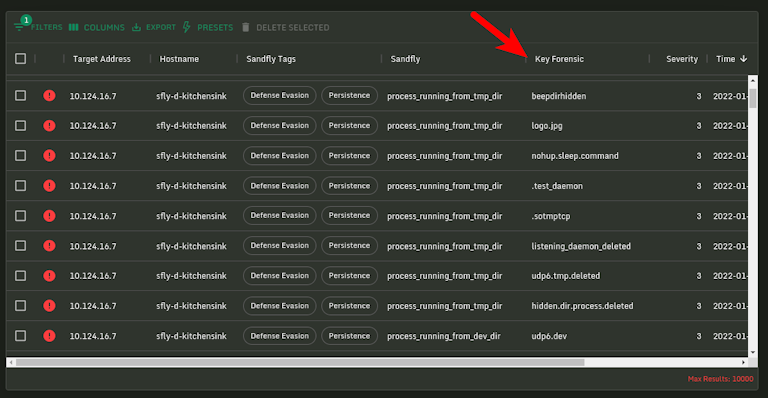Click red alert icon for logo.jpg row

pos(49,126)
